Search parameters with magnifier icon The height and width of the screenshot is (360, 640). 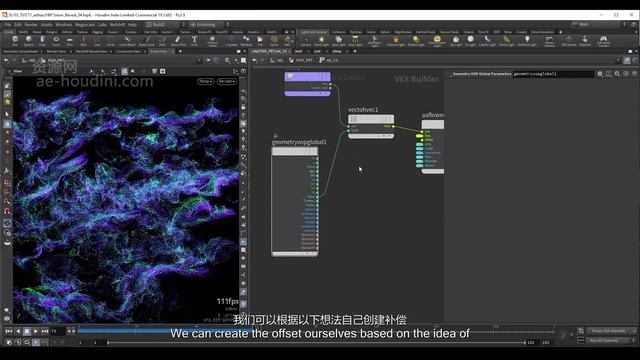[617, 74]
